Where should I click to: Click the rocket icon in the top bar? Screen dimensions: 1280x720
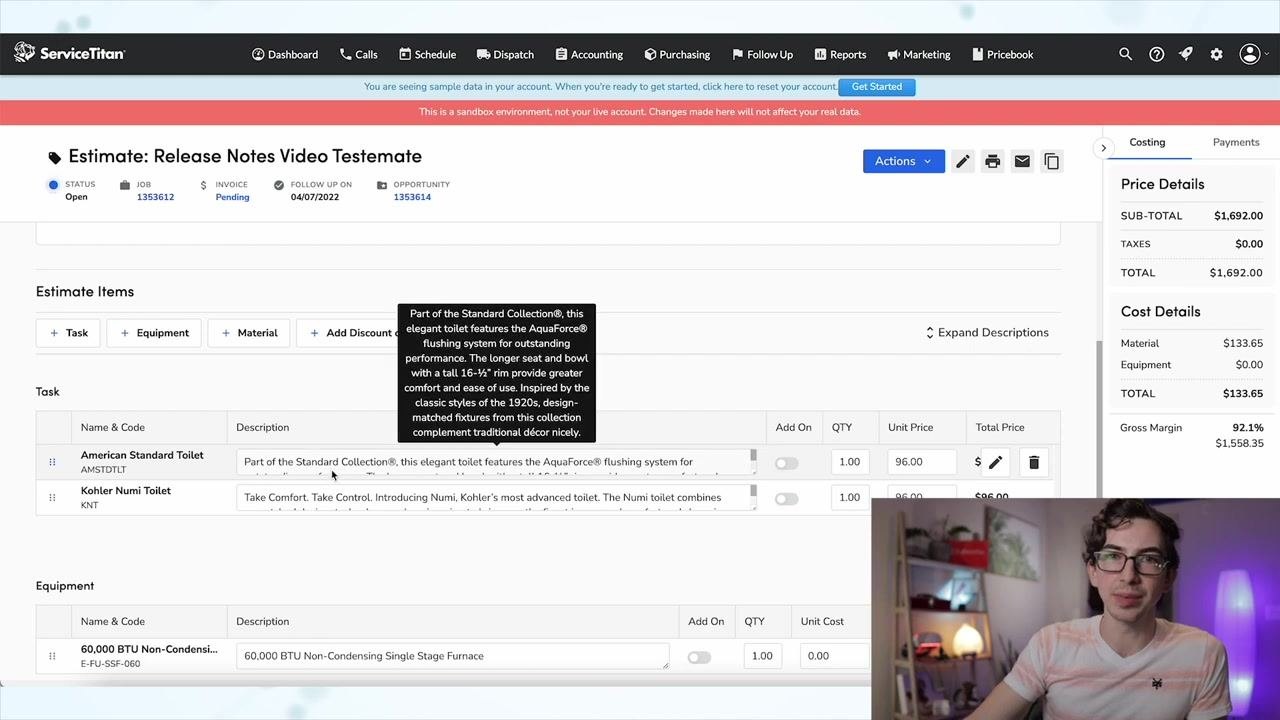(1186, 54)
